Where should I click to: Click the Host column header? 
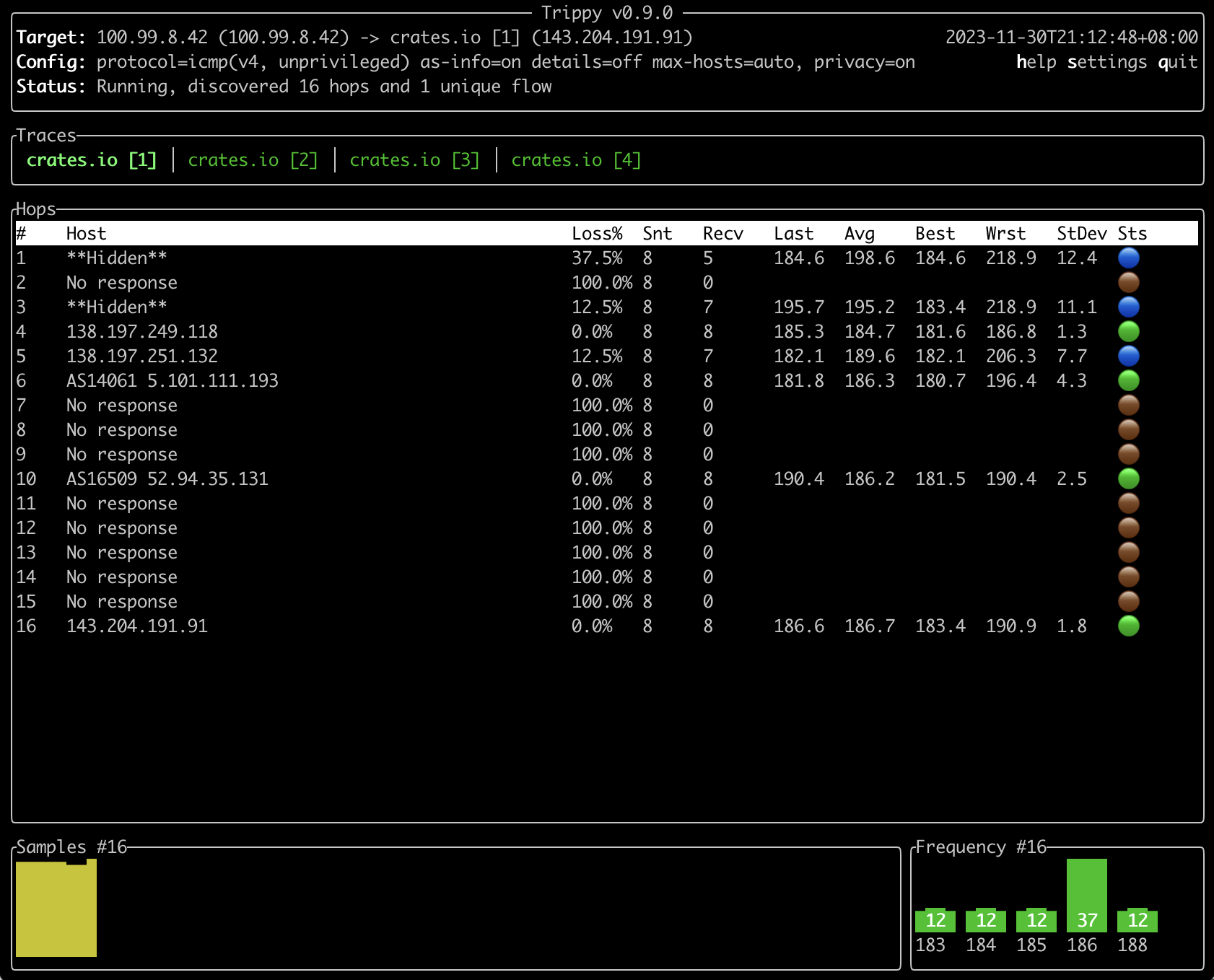tap(86, 234)
